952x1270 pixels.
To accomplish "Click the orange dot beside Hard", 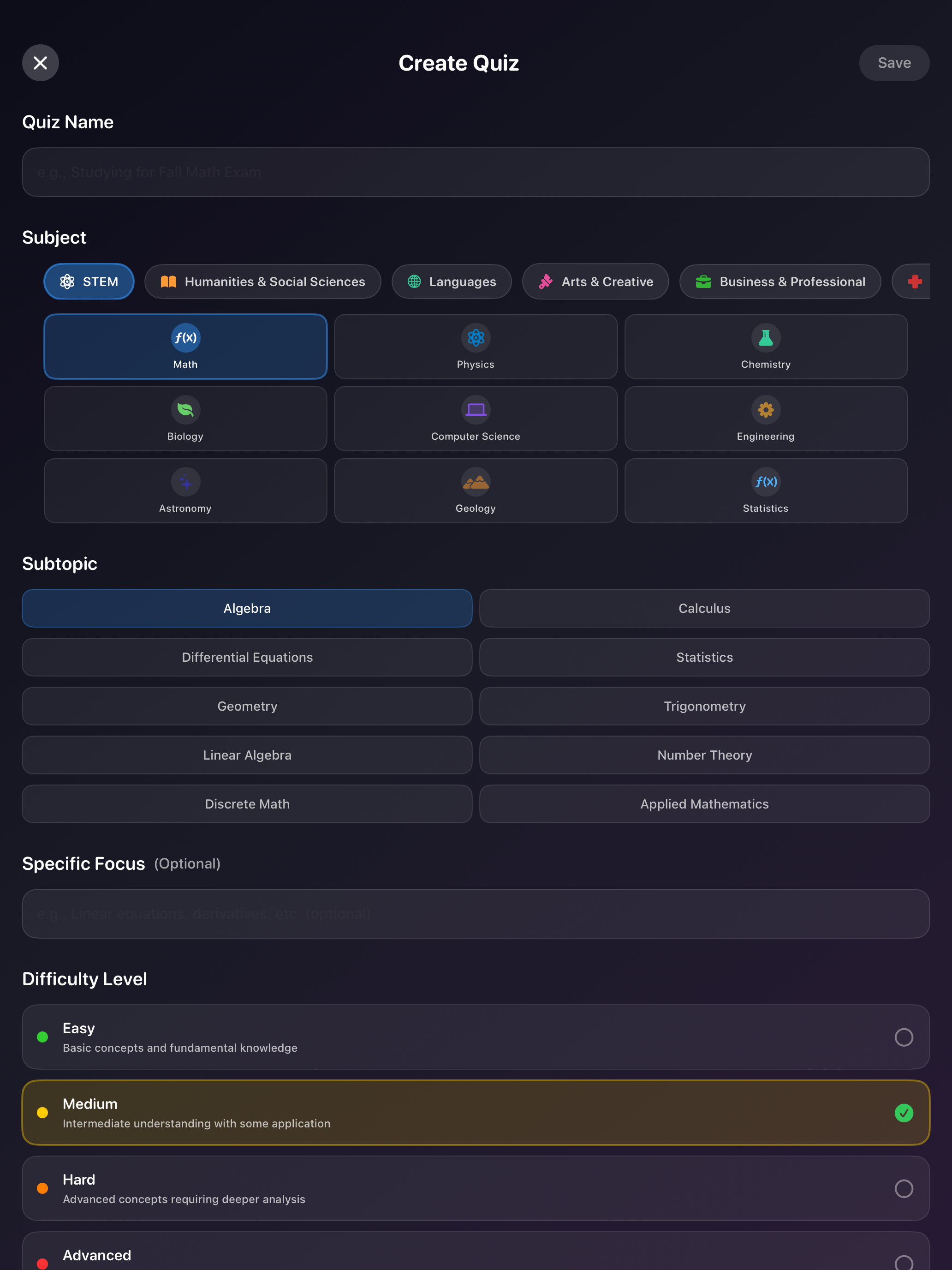I will click(42, 1188).
